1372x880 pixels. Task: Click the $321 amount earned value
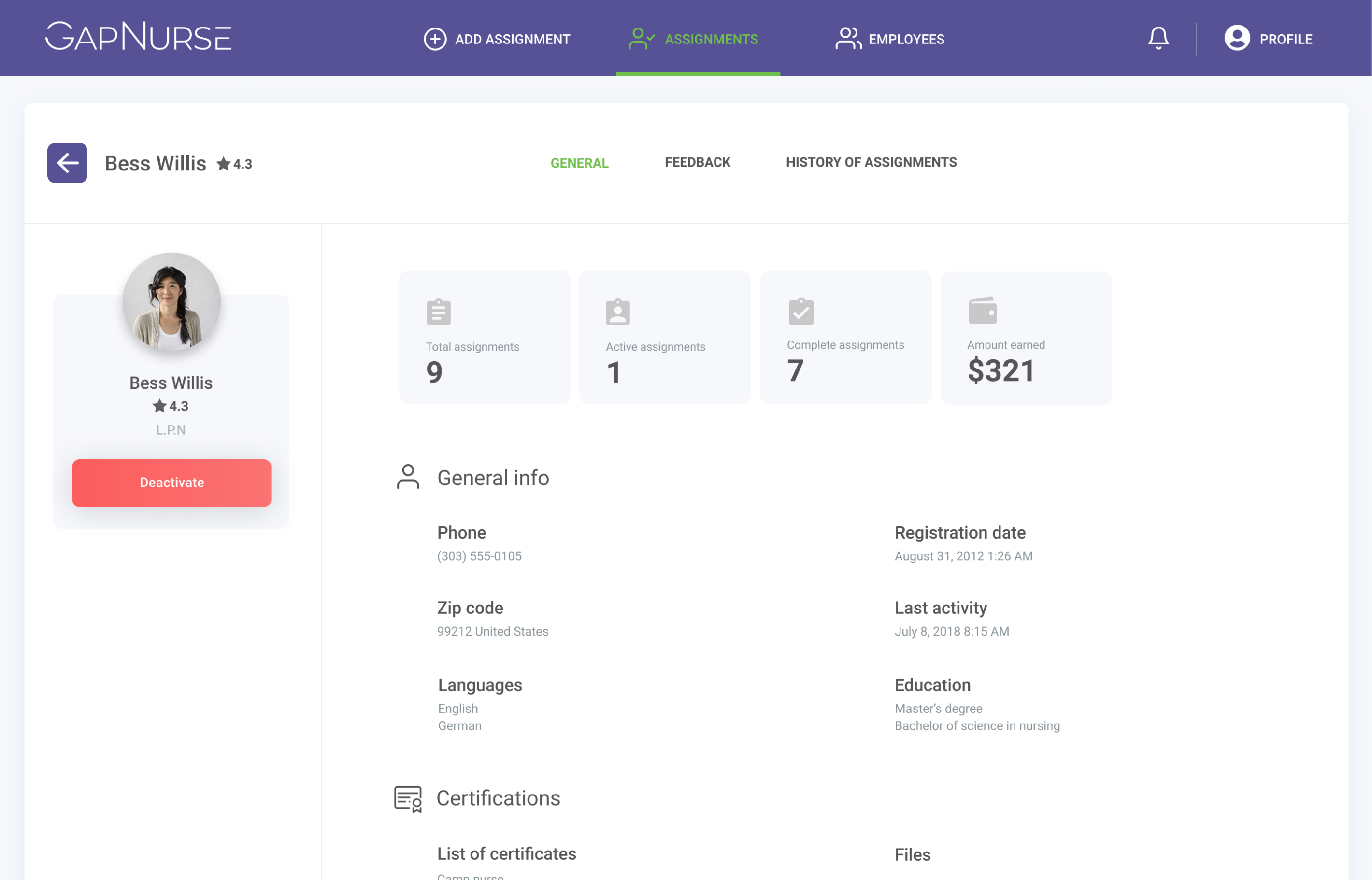pos(1001,371)
